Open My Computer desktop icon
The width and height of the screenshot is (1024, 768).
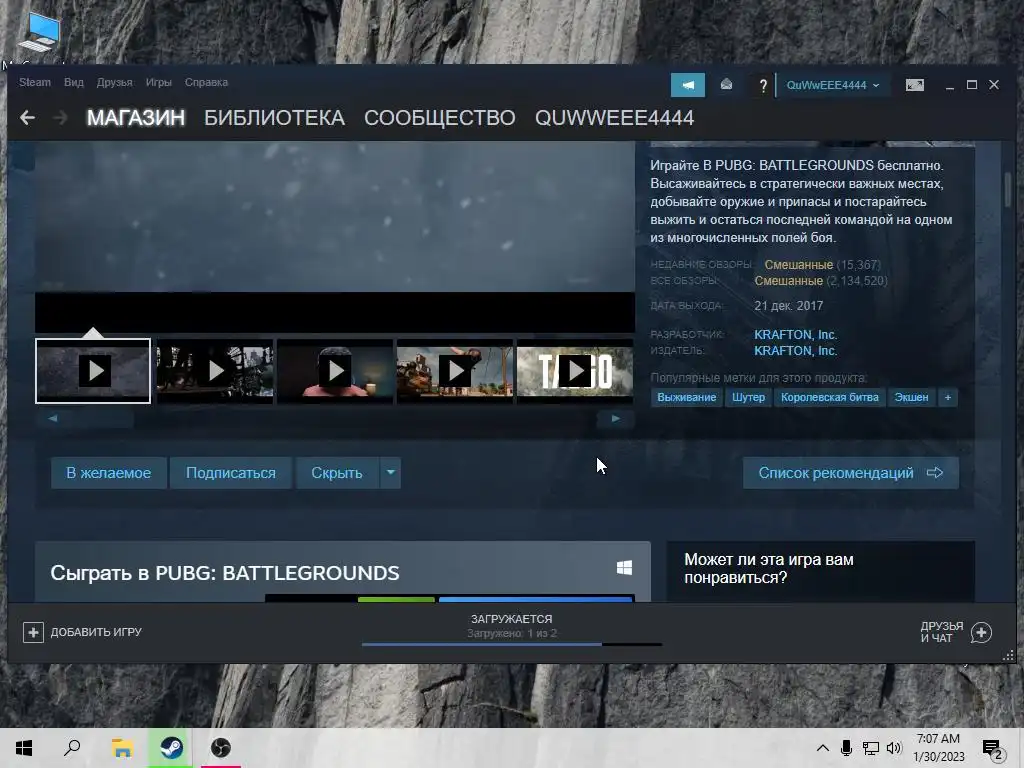[38, 33]
